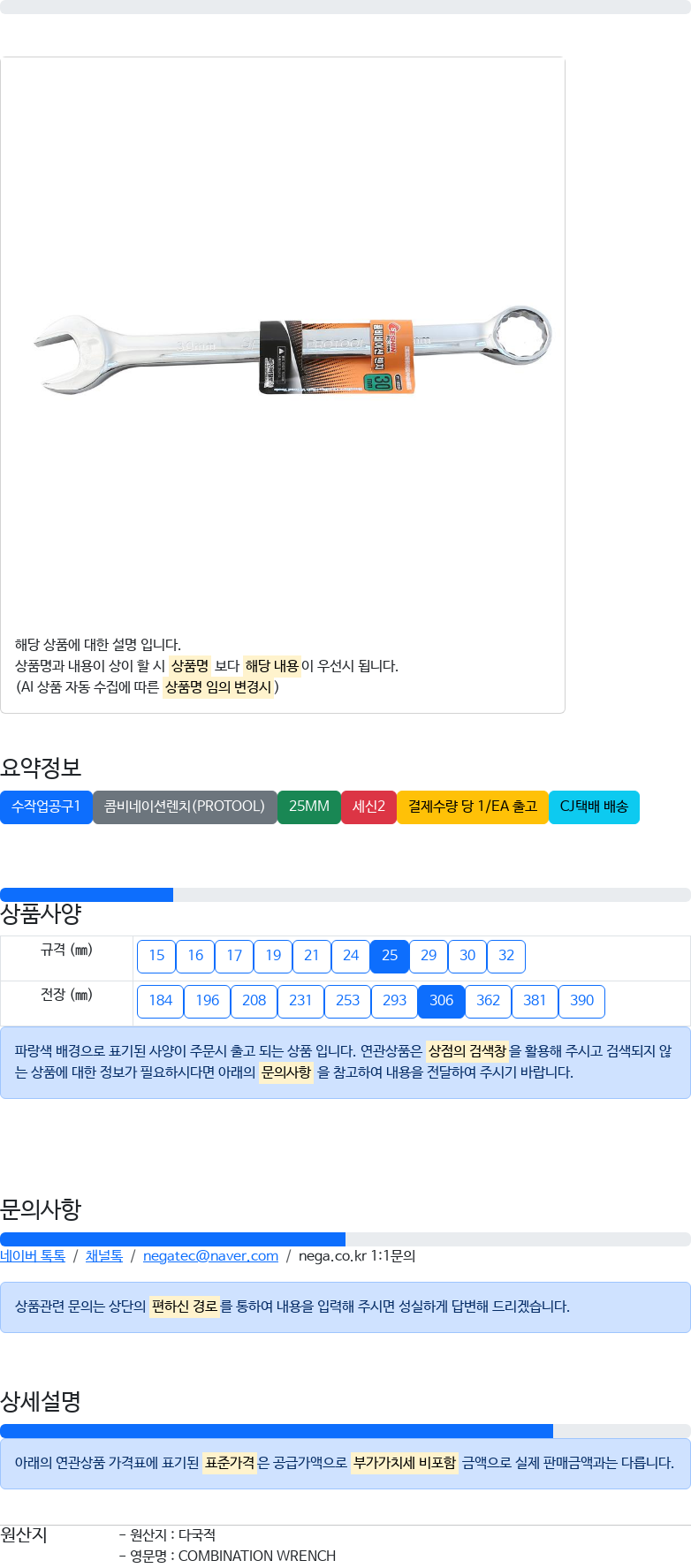Select the 수작업공구1 category tag
The width and height of the screenshot is (691, 1568).
click(46, 807)
